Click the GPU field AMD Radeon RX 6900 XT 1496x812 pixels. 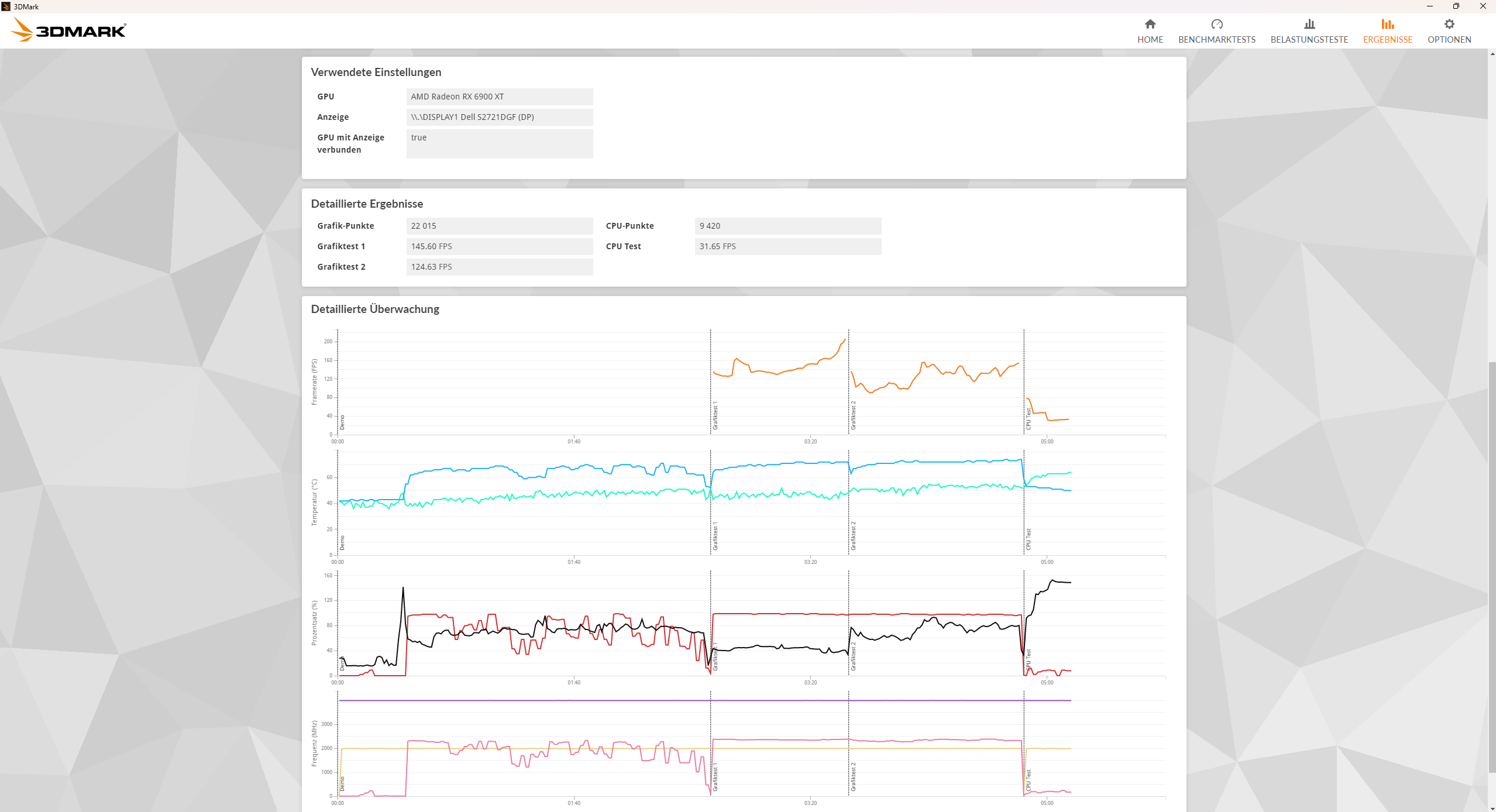[499, 97]
